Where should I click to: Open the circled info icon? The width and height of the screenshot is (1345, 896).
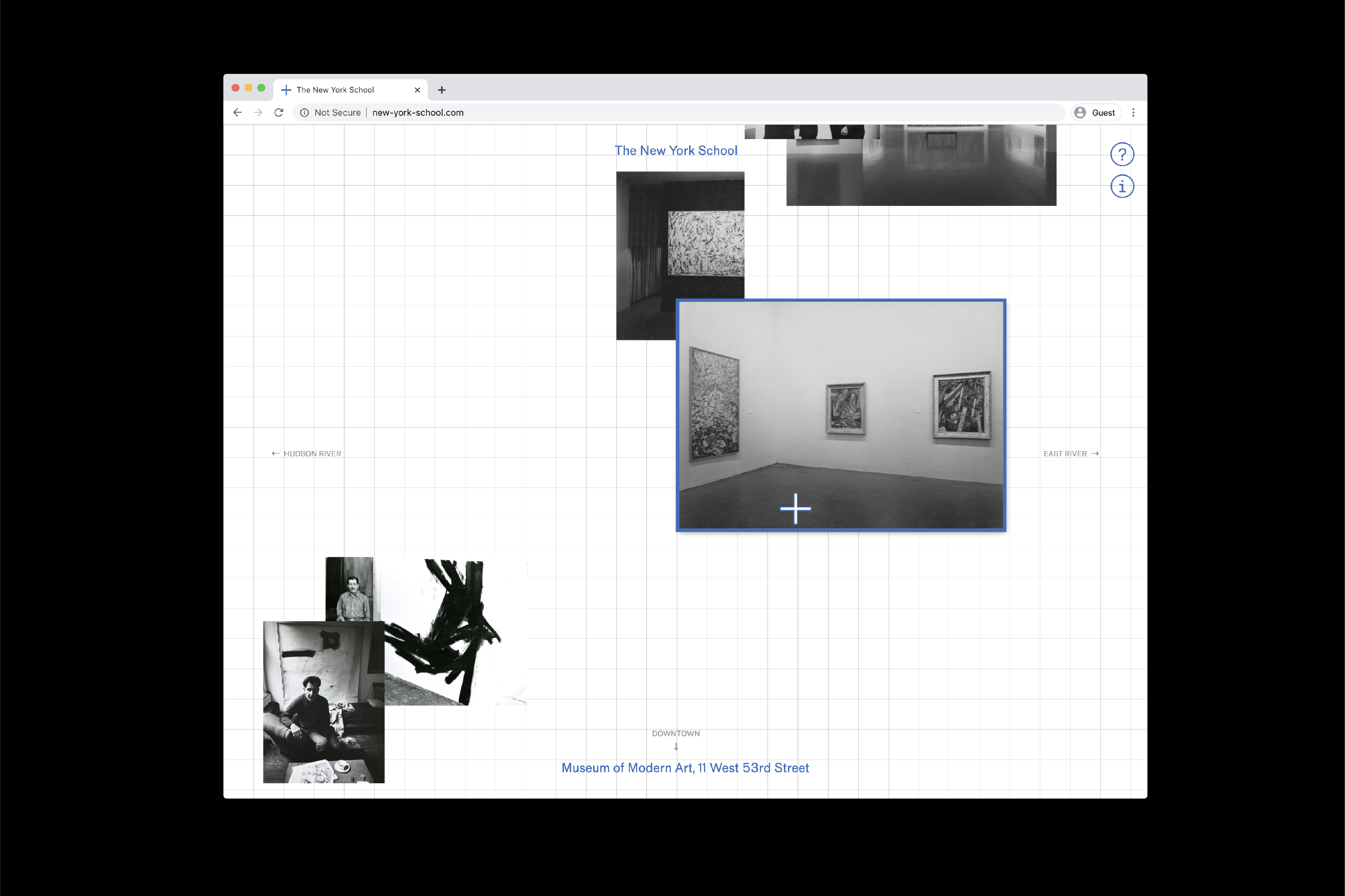[1122, 186]
